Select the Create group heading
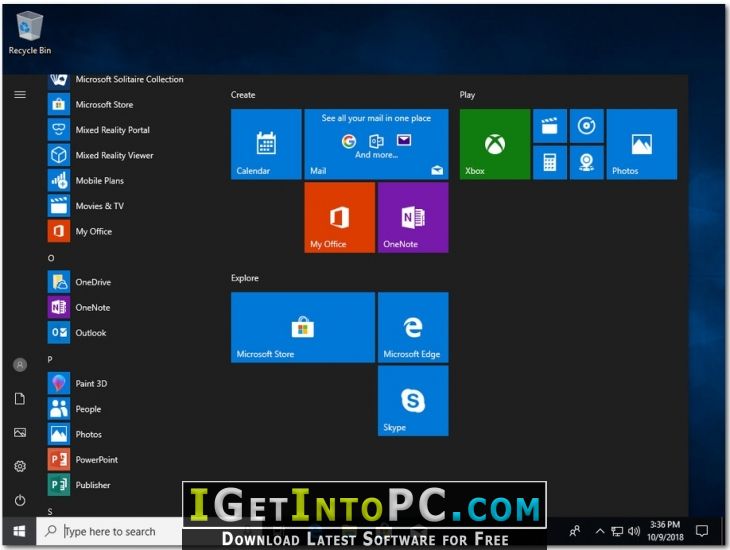Screen dimensions: 730x550 pos(243,95)
